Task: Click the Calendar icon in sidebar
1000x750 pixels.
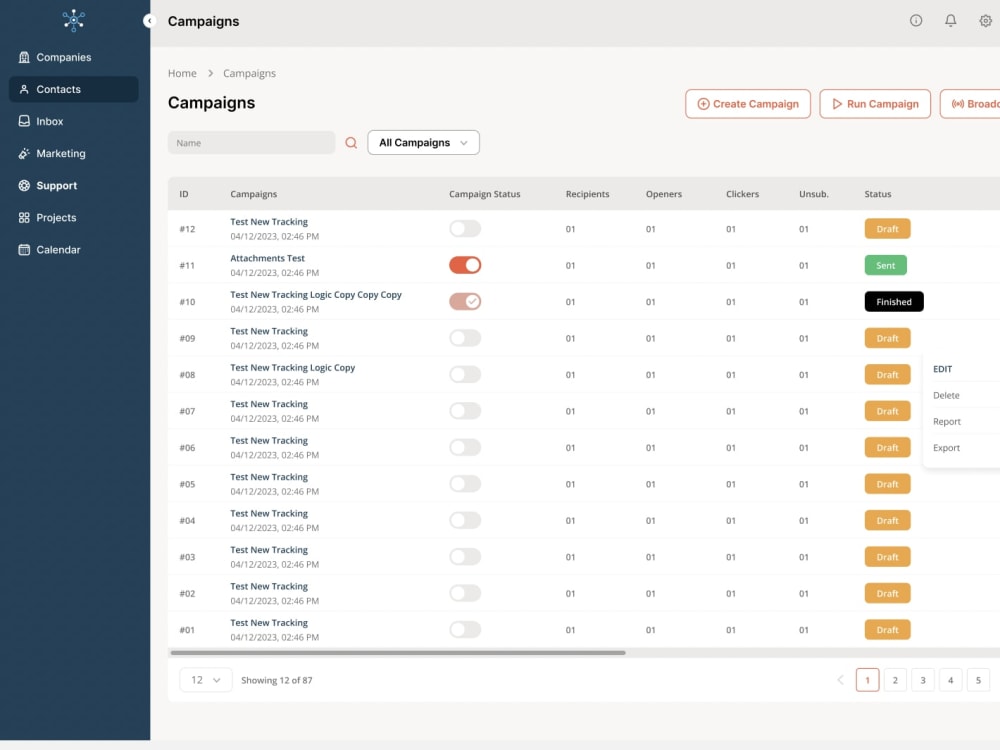Action: [x=24, y=250]
